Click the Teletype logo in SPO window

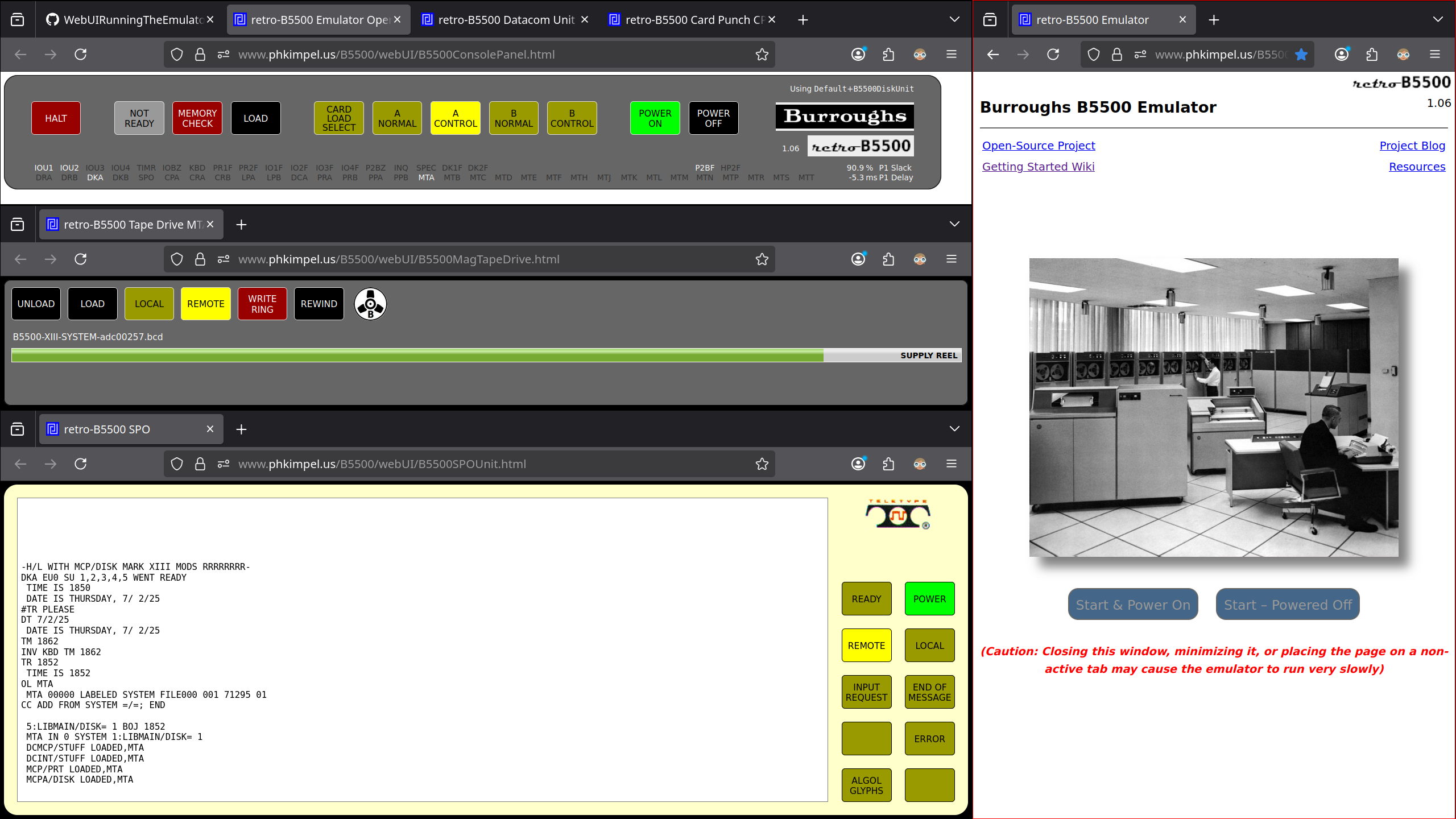897,514
